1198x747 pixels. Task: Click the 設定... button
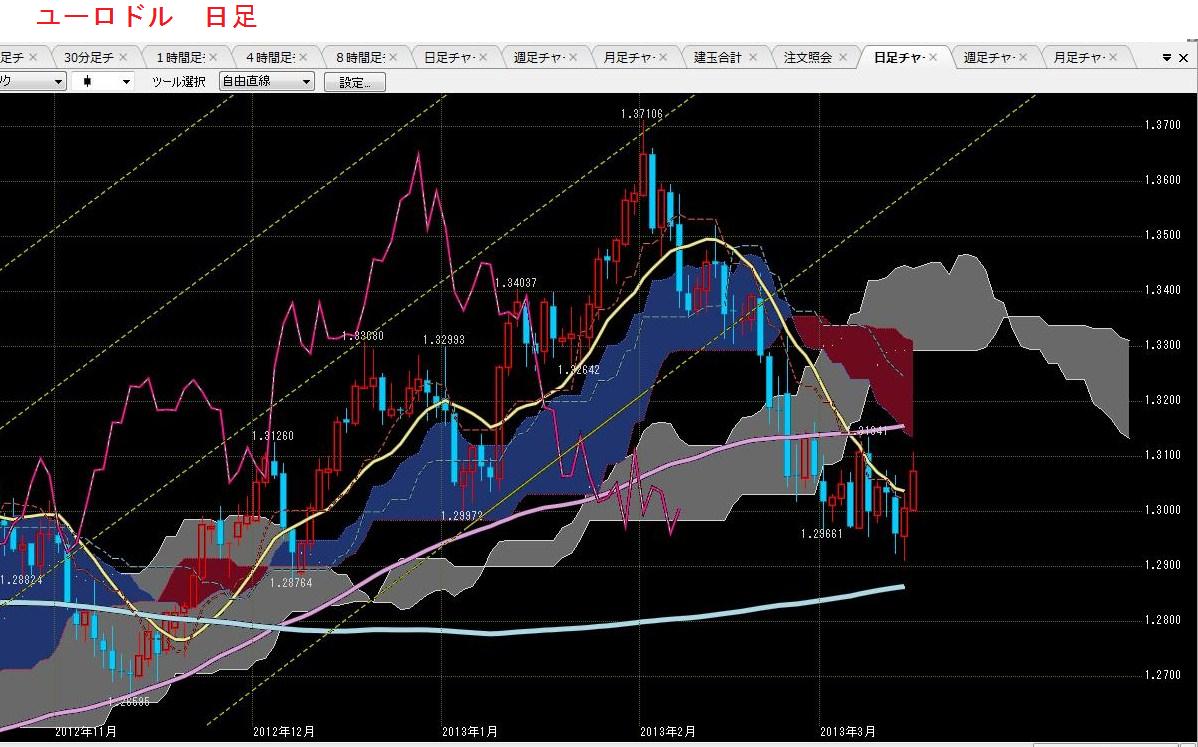(x=355, y=82)
